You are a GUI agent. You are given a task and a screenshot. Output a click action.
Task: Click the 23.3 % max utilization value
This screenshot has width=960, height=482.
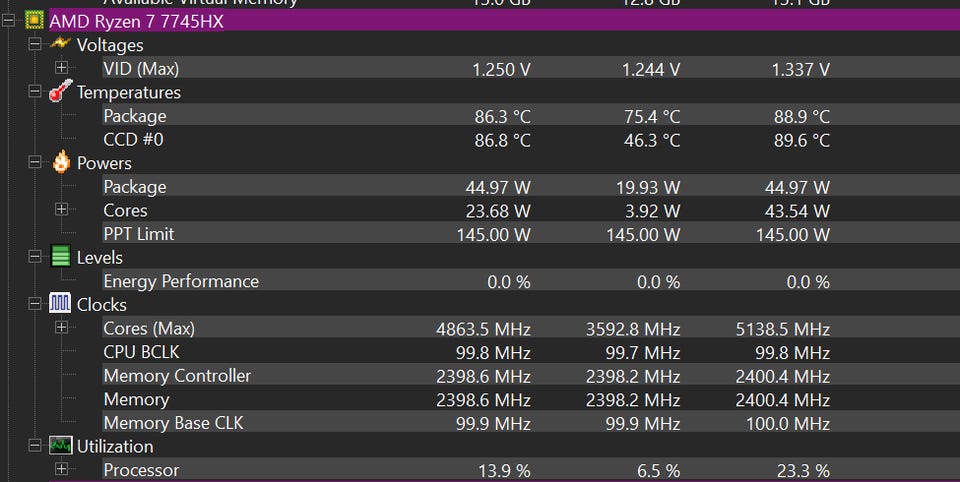tap(803, 471)
